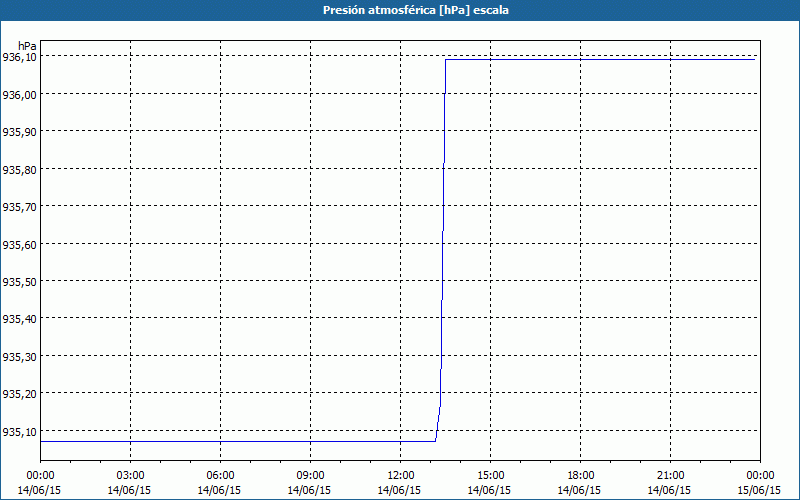Select the 936,10 pressure axis label
This screenshot has height=500, width=800.
[20, 57]
